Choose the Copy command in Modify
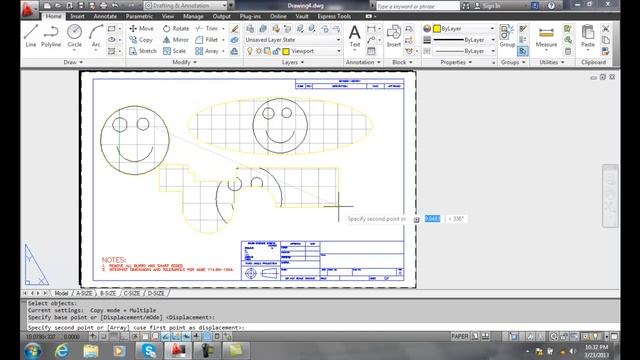This screenshot has width=640, height=360. [x=141, y=40]
